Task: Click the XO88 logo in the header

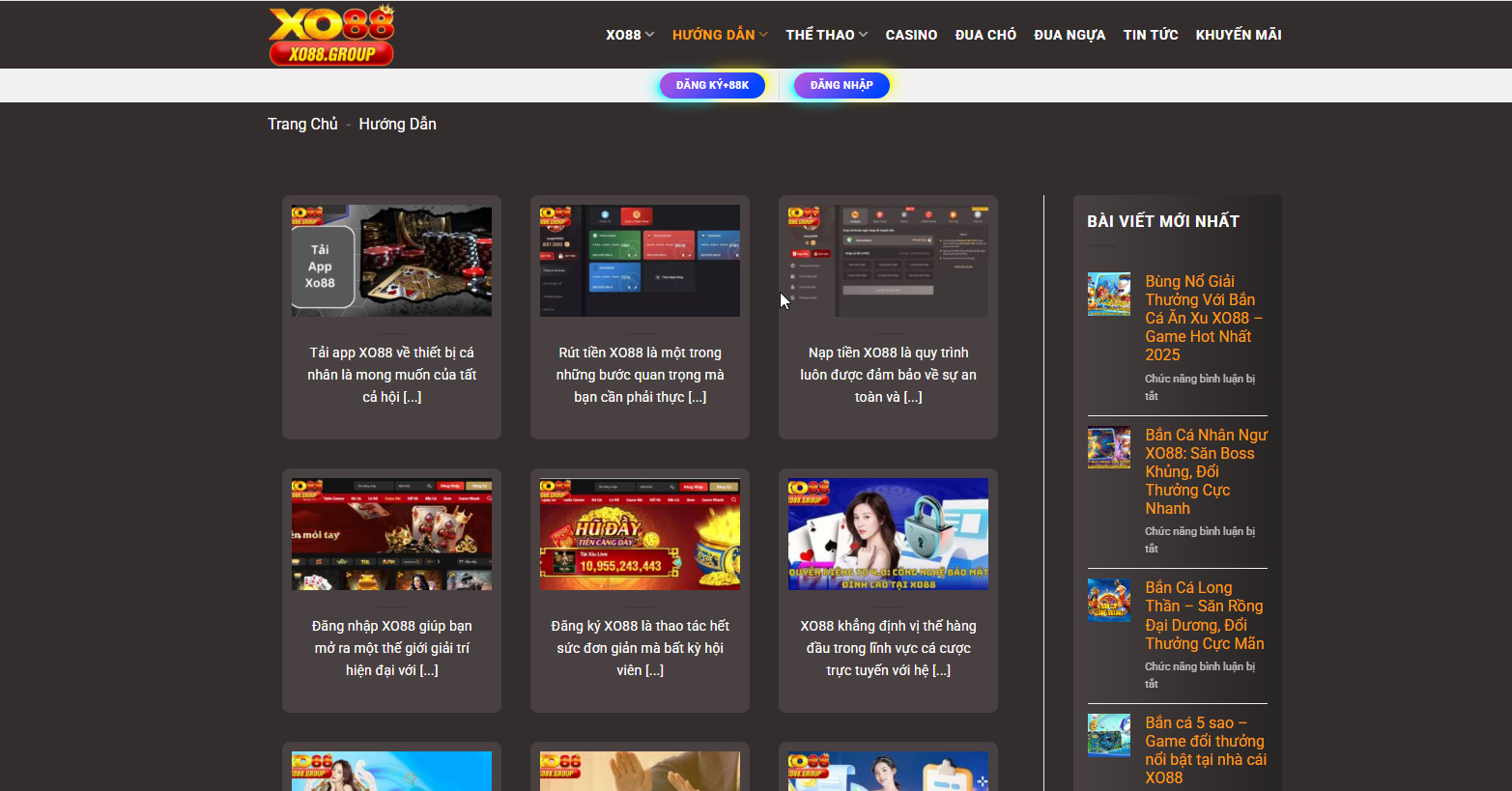Action: (331, 35)
